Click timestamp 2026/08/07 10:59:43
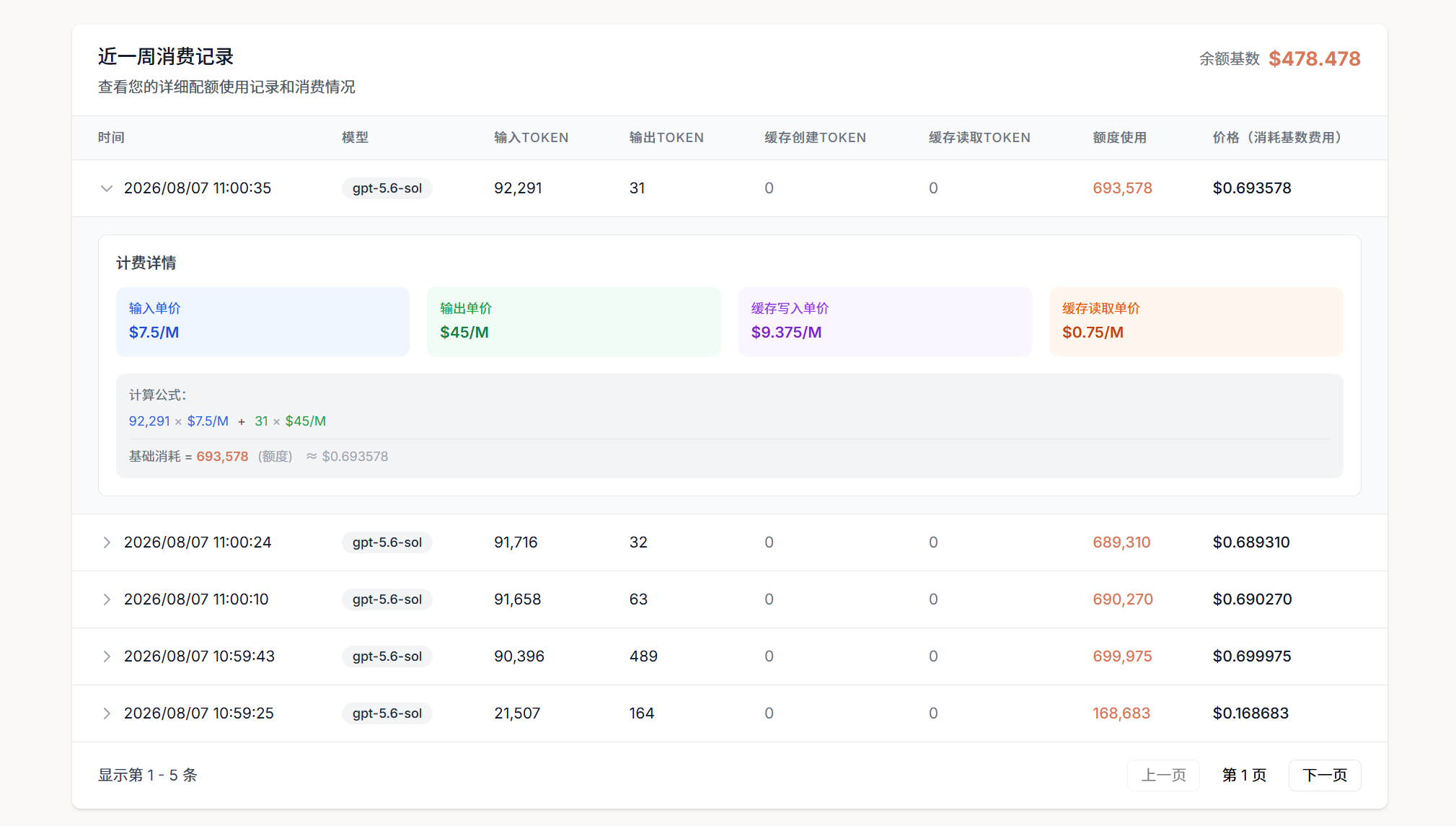The image size is (1456, 826). tap(199, 656)
